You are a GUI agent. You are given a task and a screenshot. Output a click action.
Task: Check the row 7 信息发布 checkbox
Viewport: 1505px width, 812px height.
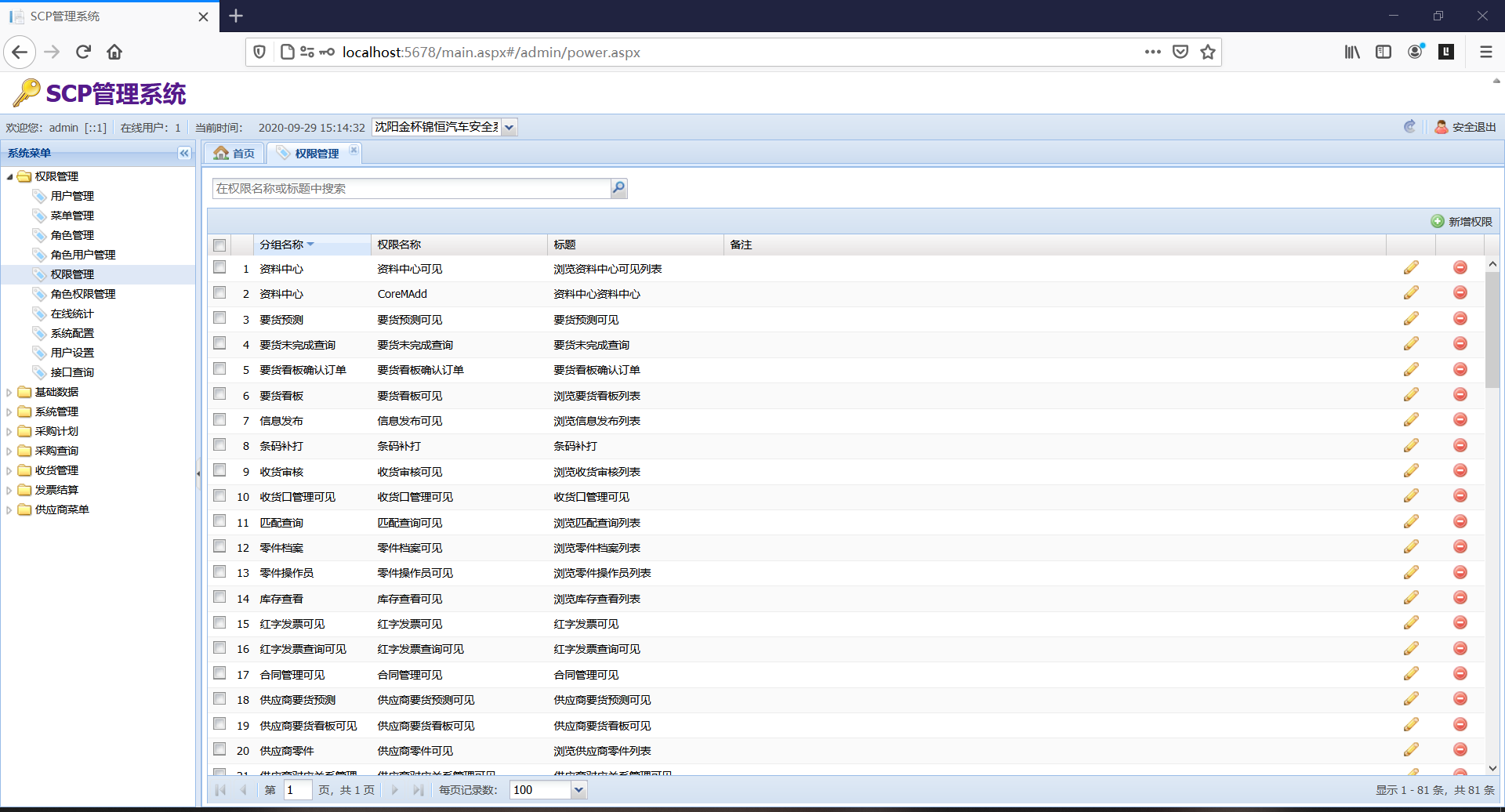219,419
